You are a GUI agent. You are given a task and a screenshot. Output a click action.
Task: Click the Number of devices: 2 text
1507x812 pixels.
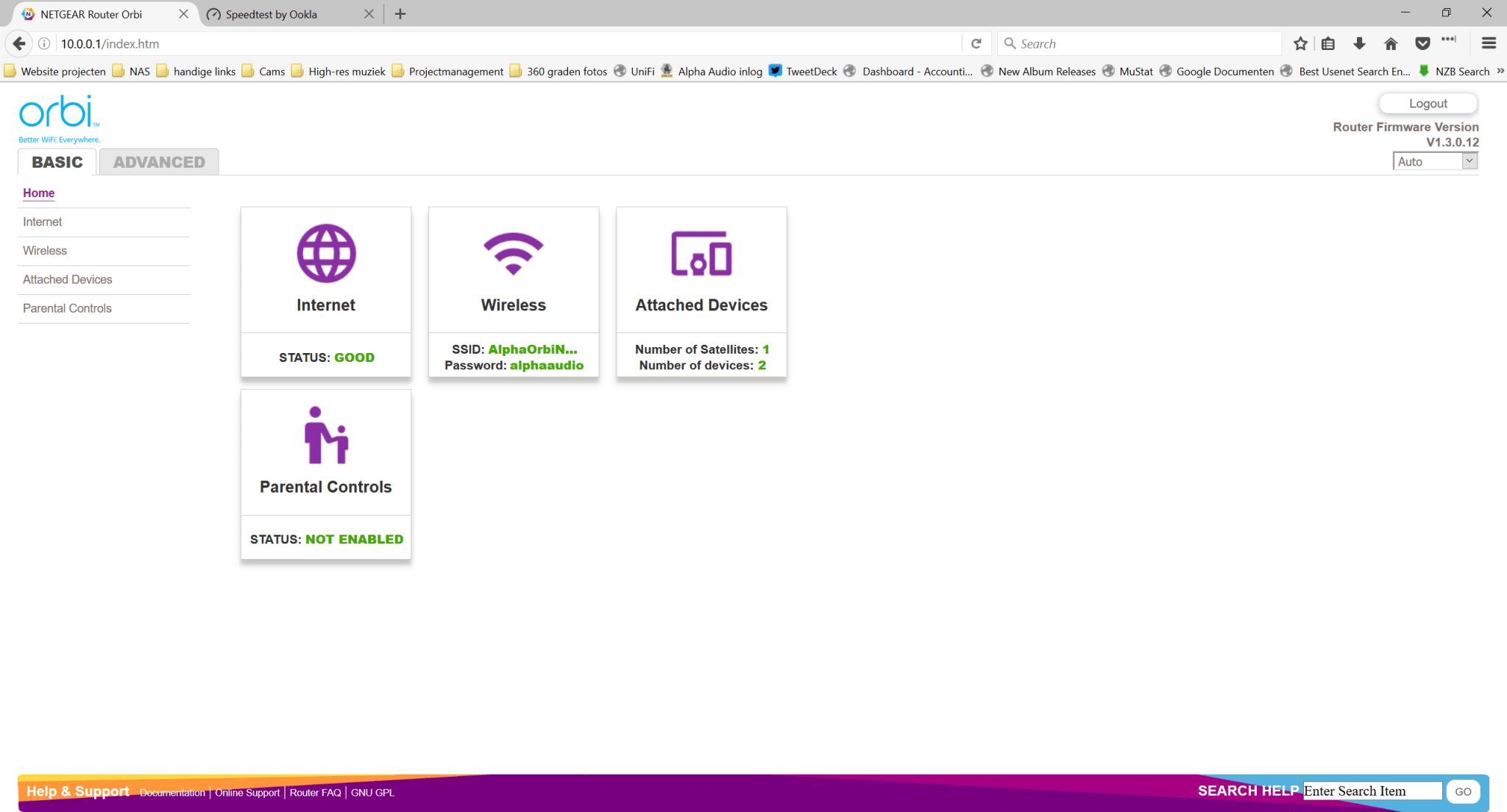pos(702,366)
